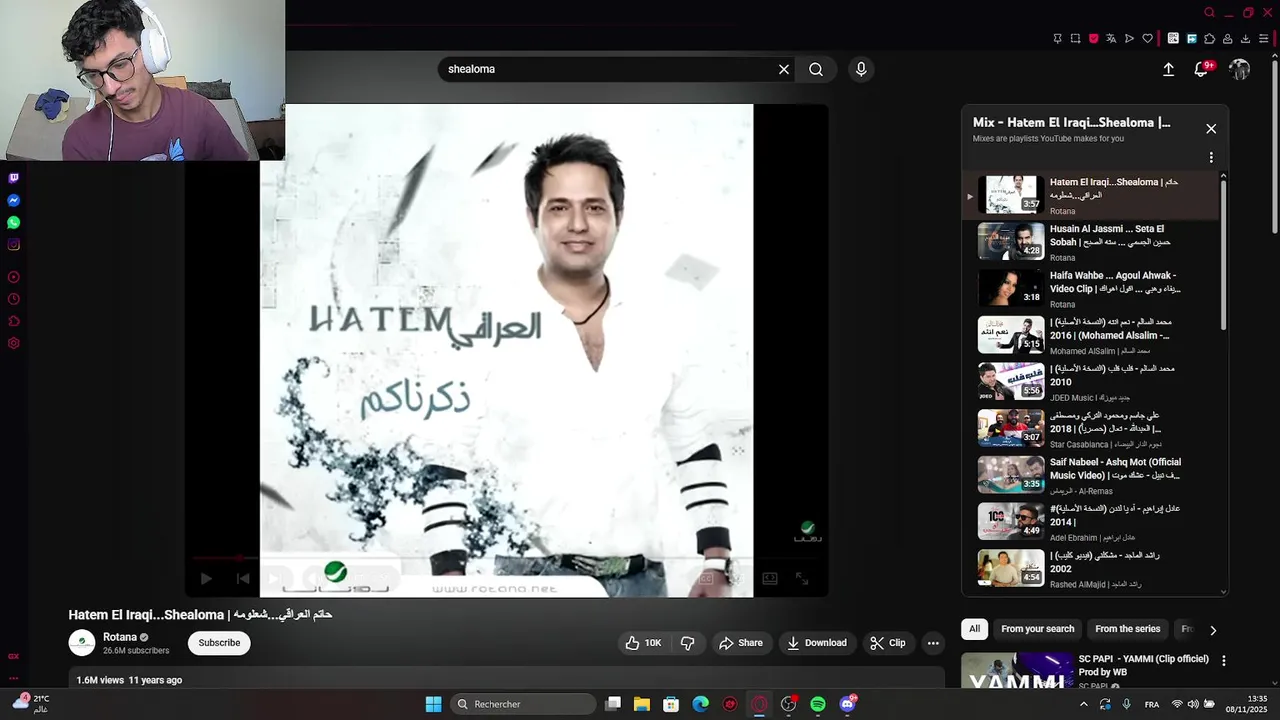Open the Rotana channel name link
The height and width of the screenshot is (720, 1280).
(120, 637)
